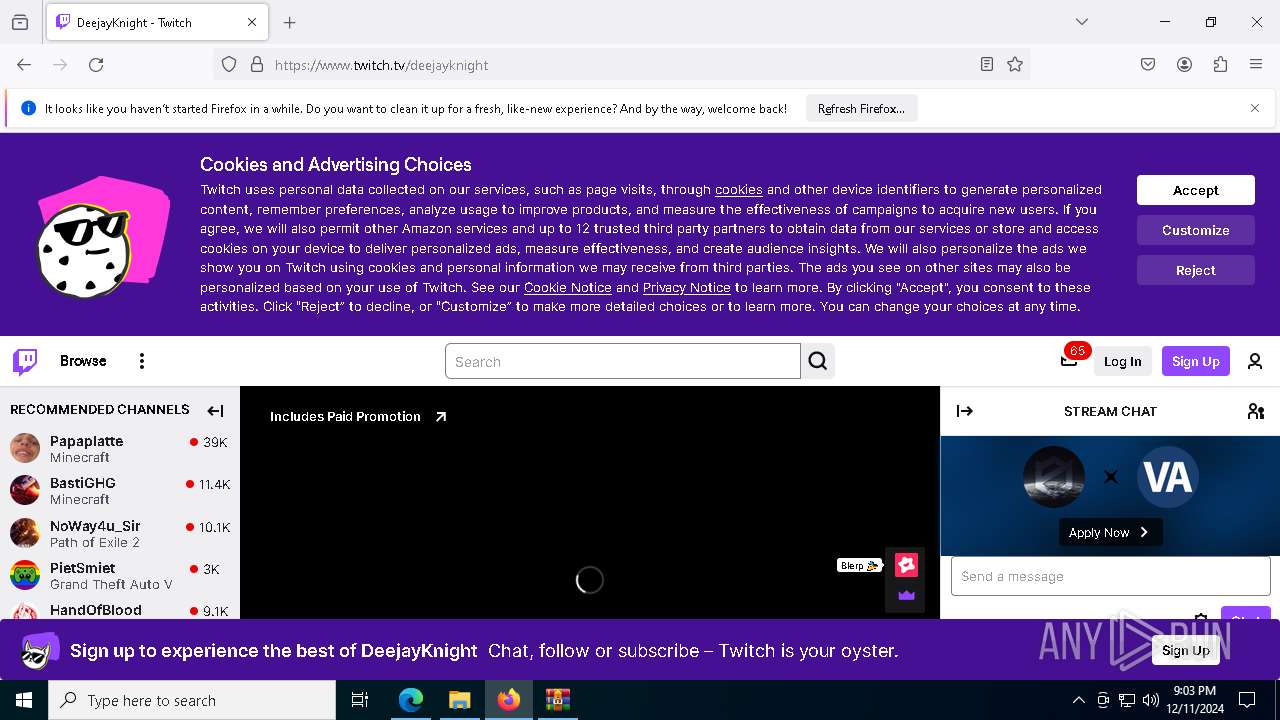The image size is (1280, 720).
Task: Open the tracking protection shield
Action: click(x=229, y=64)
